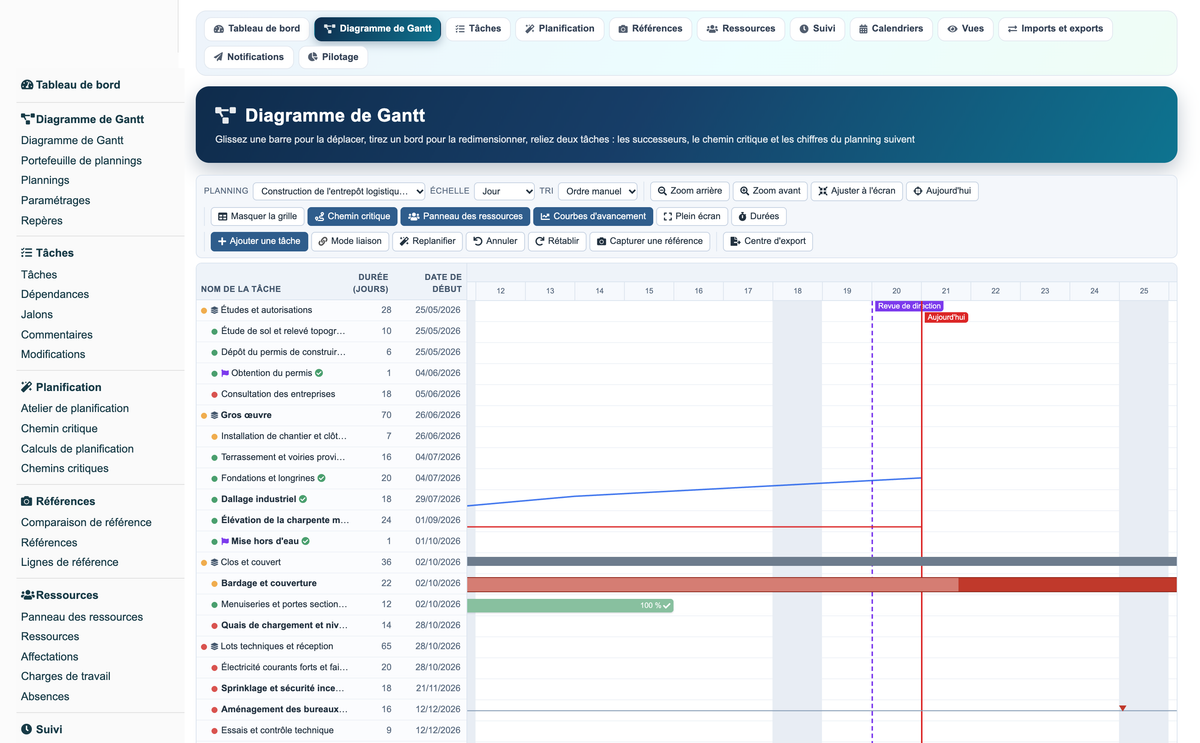
Task: Click the Annuler undo button
Action: 496,241
